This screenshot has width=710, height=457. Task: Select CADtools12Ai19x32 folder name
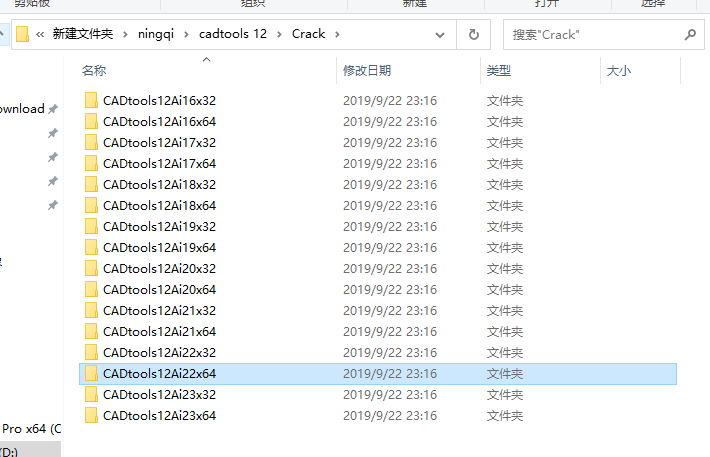pyautogui.click(x=159, y=226)
